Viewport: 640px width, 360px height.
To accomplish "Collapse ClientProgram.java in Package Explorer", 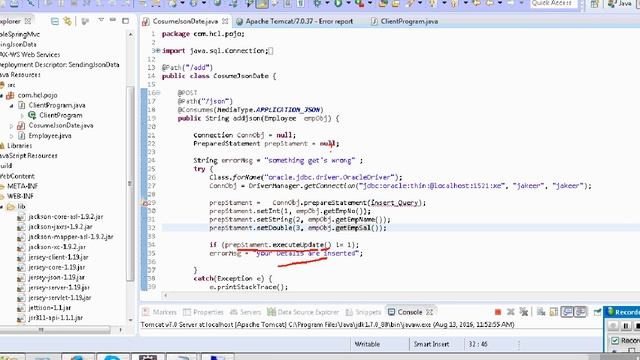I will coord(11,106).
